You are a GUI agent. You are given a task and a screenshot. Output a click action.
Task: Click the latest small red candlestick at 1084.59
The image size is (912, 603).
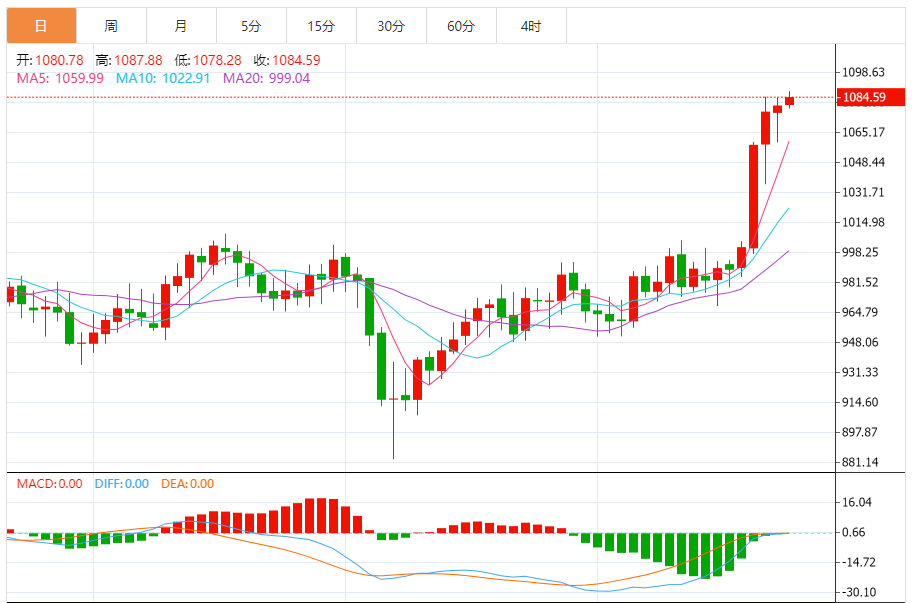tap(789, 100)
